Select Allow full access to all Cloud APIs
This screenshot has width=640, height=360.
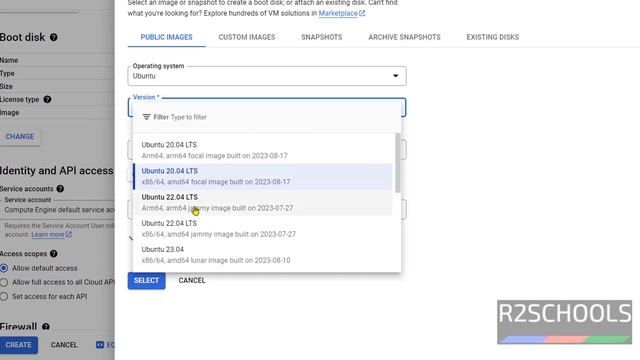pyautogui.click(x=4, y=282)
